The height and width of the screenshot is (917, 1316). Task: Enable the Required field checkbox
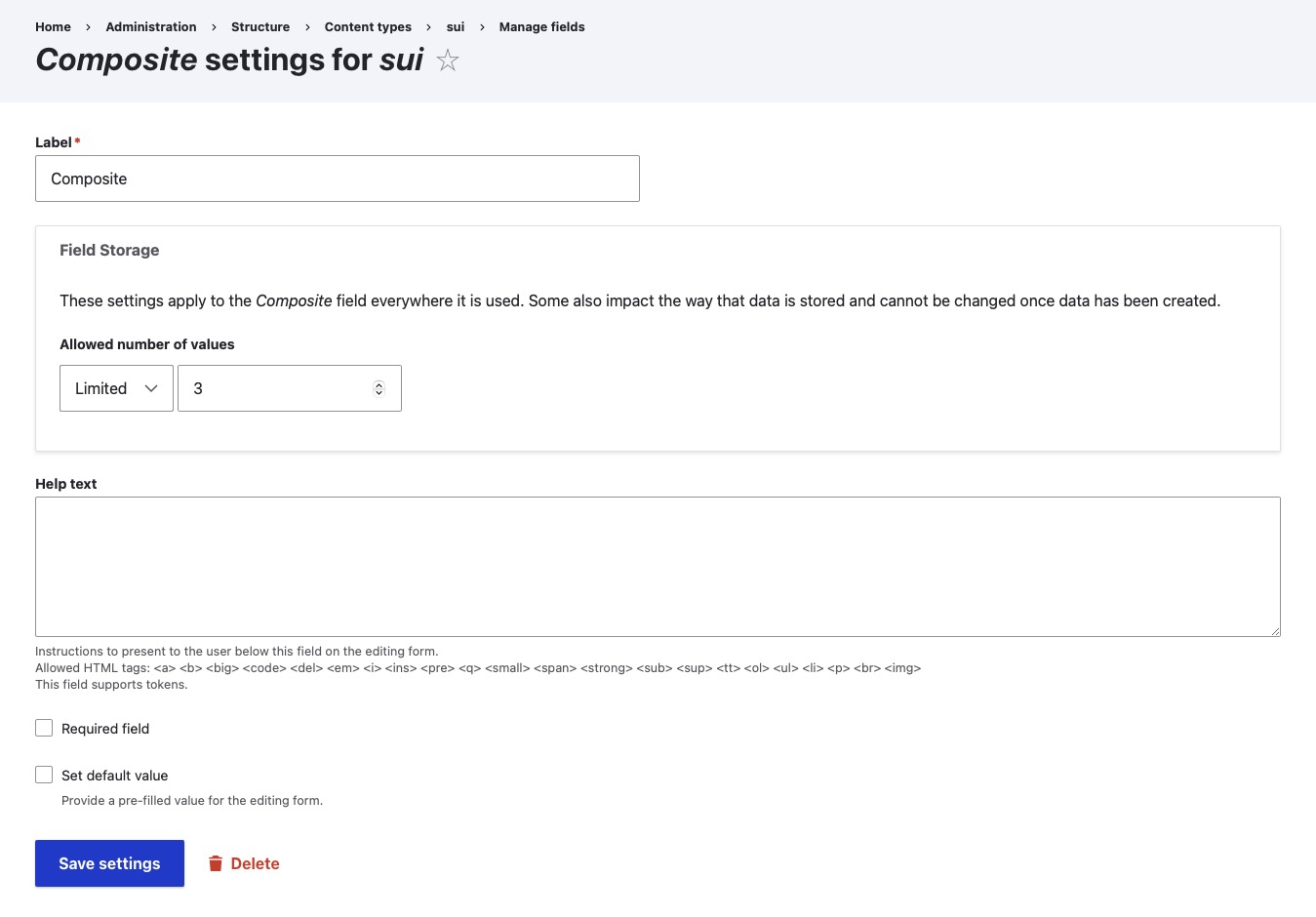tap(44, 728)
